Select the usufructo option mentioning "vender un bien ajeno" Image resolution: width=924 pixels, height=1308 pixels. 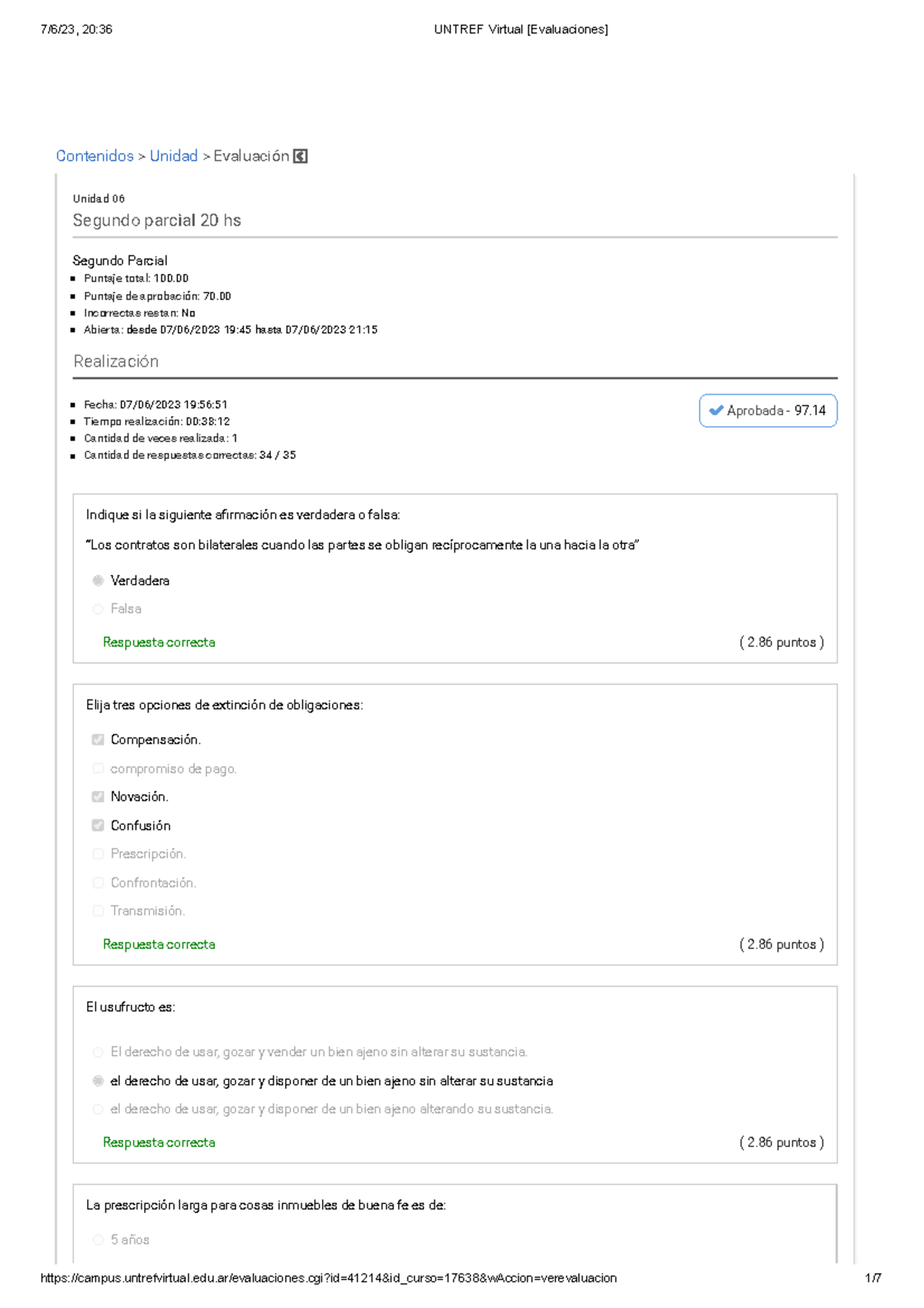[97, 1051]
